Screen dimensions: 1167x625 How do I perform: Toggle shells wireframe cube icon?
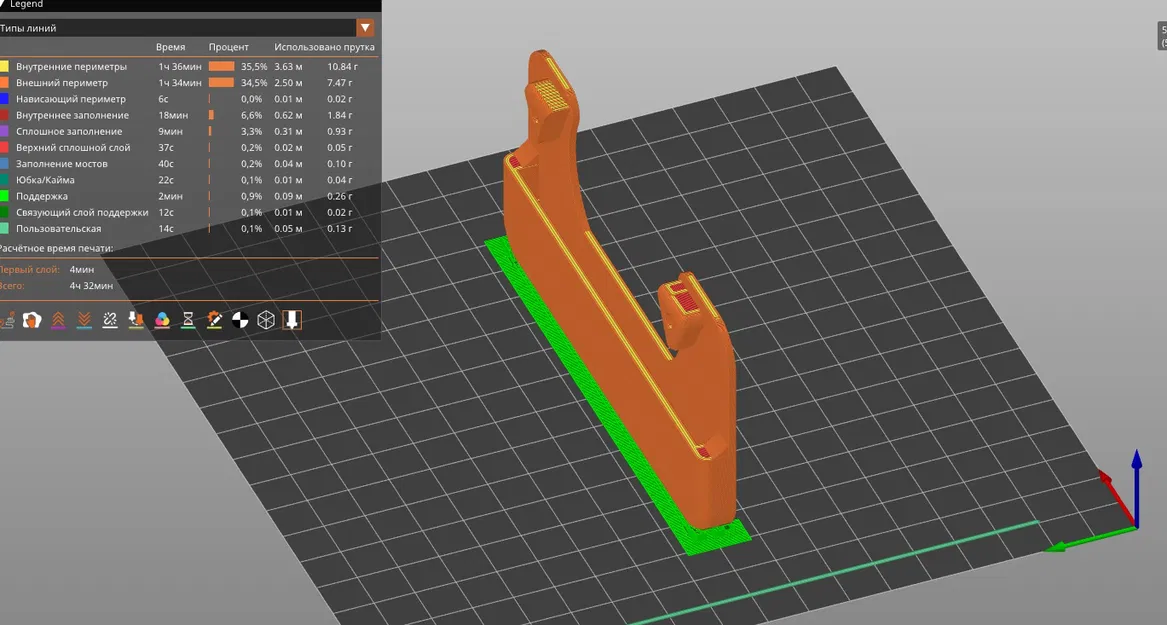[266, 320]
